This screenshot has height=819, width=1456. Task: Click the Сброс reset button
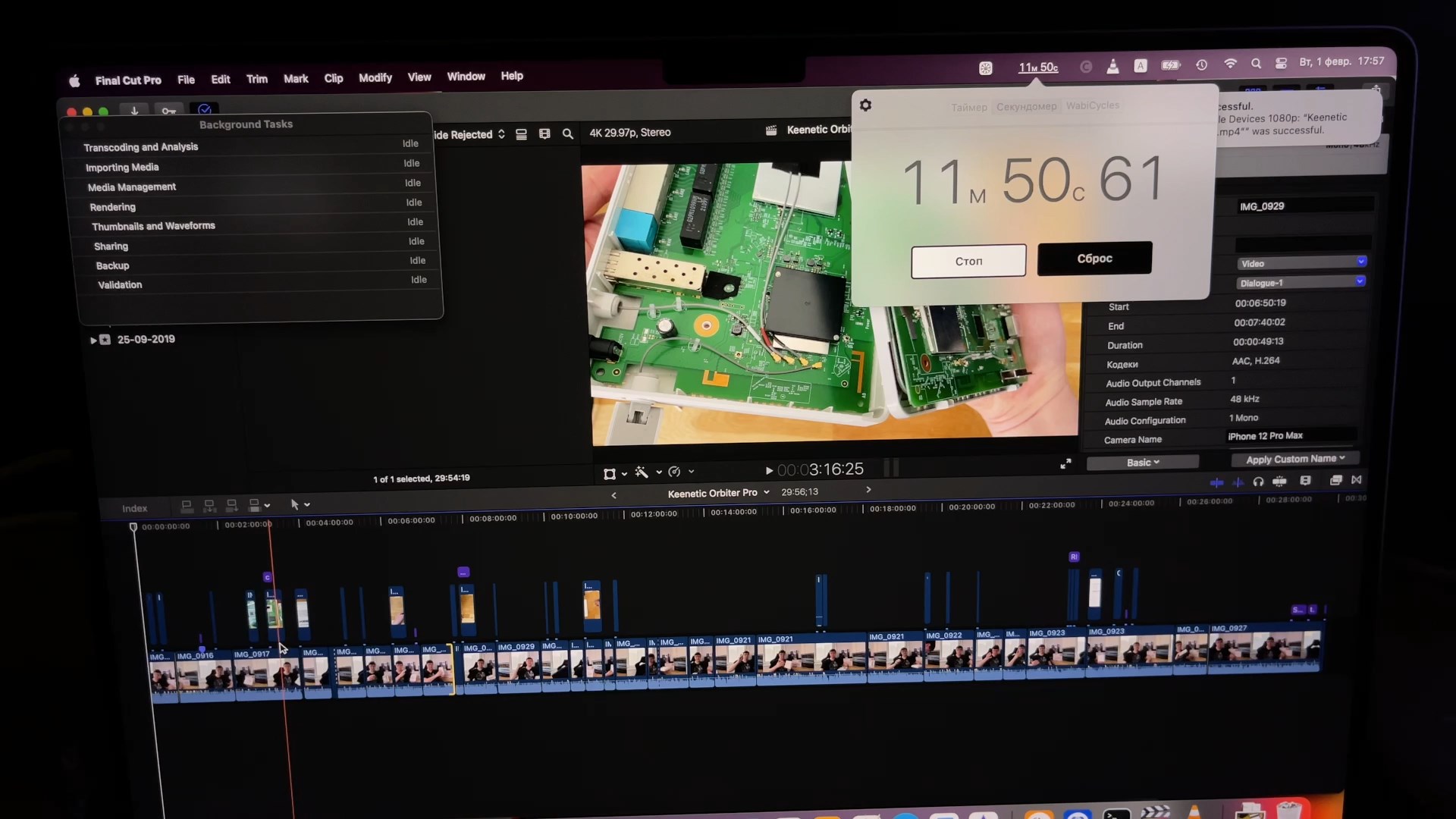tap(1094, 259)
